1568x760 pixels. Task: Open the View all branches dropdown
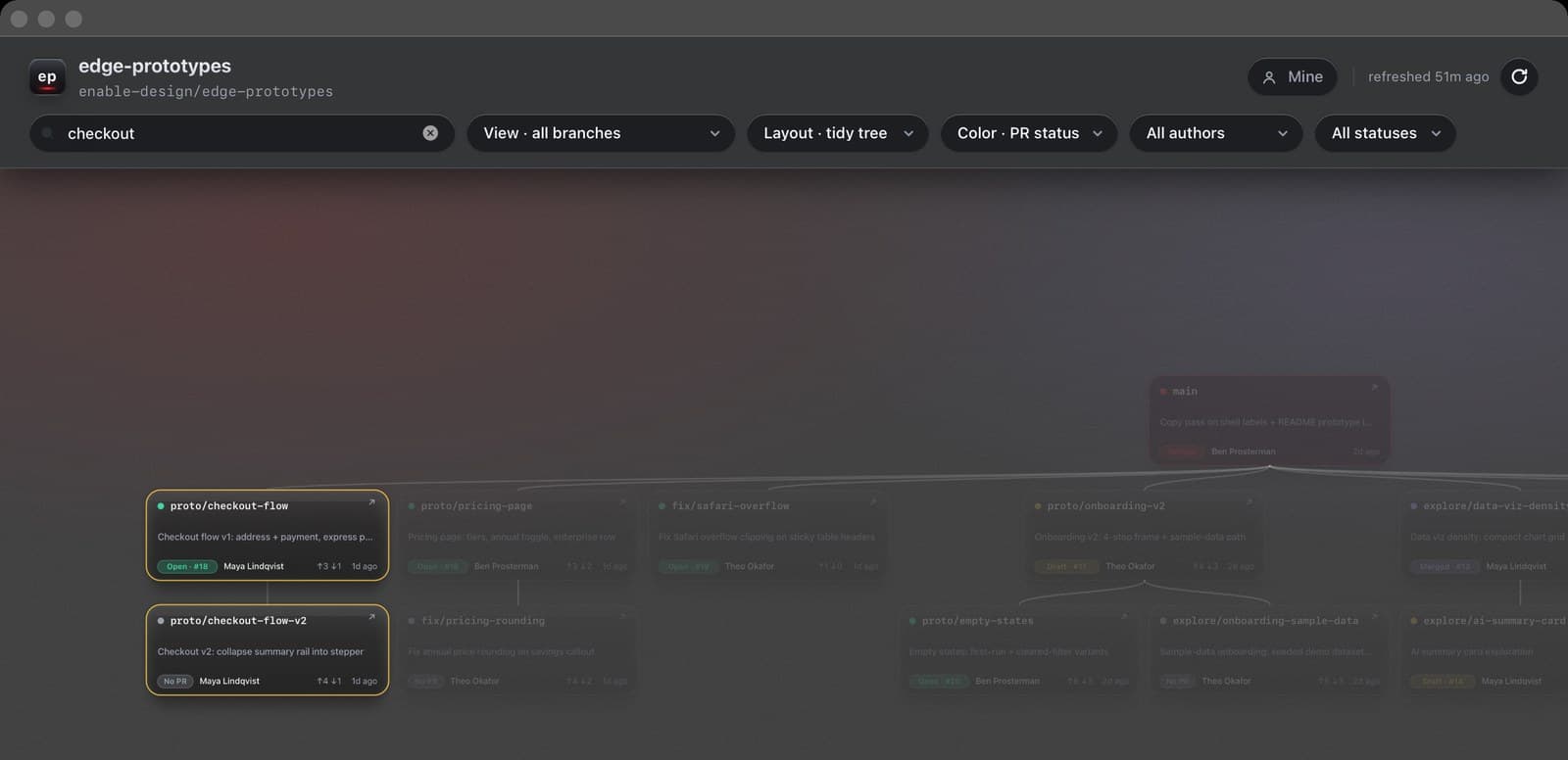tap(601, 133)
